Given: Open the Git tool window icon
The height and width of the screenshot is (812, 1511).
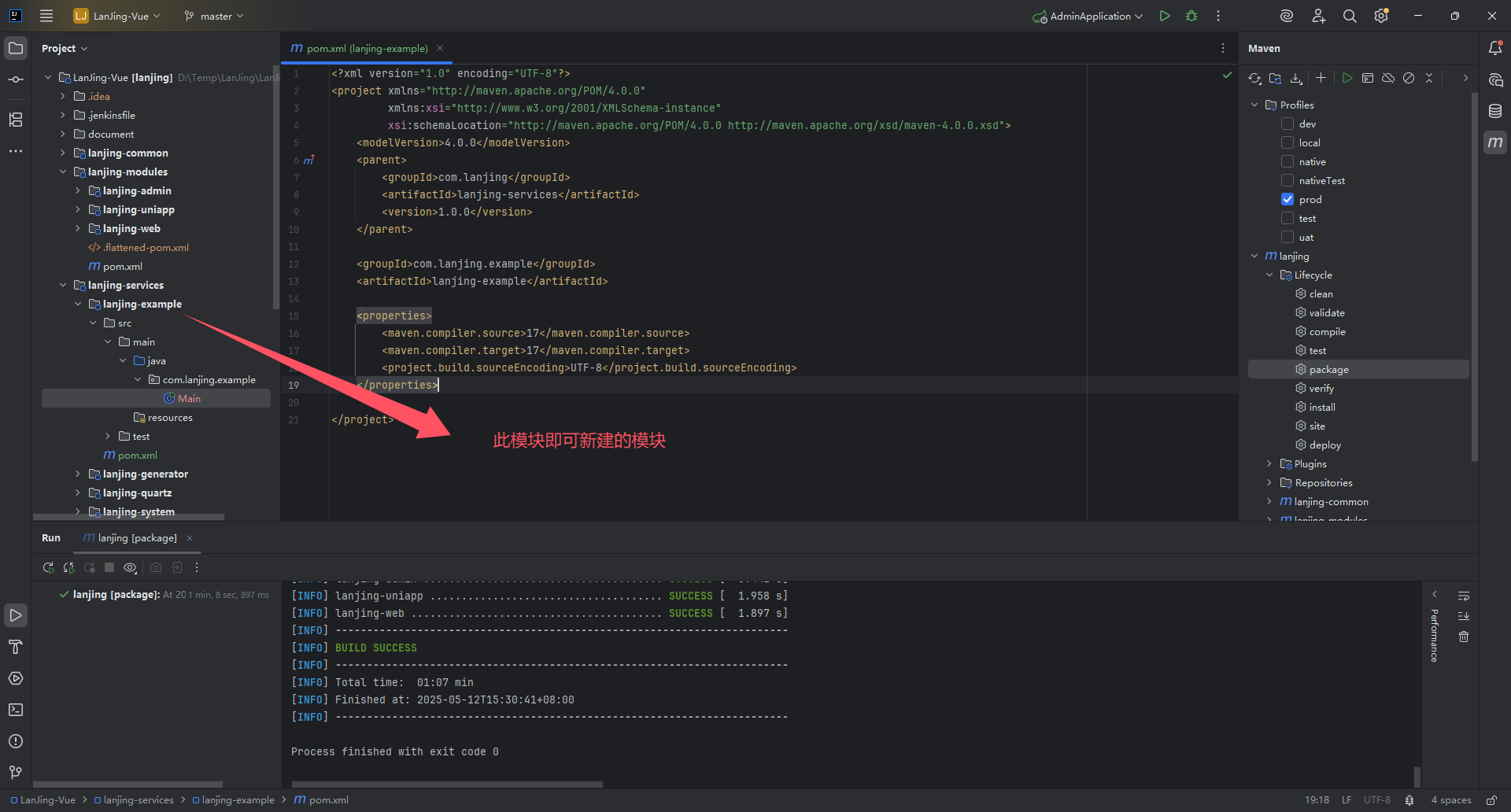Looking at the screenshot, I should (16, 773).
